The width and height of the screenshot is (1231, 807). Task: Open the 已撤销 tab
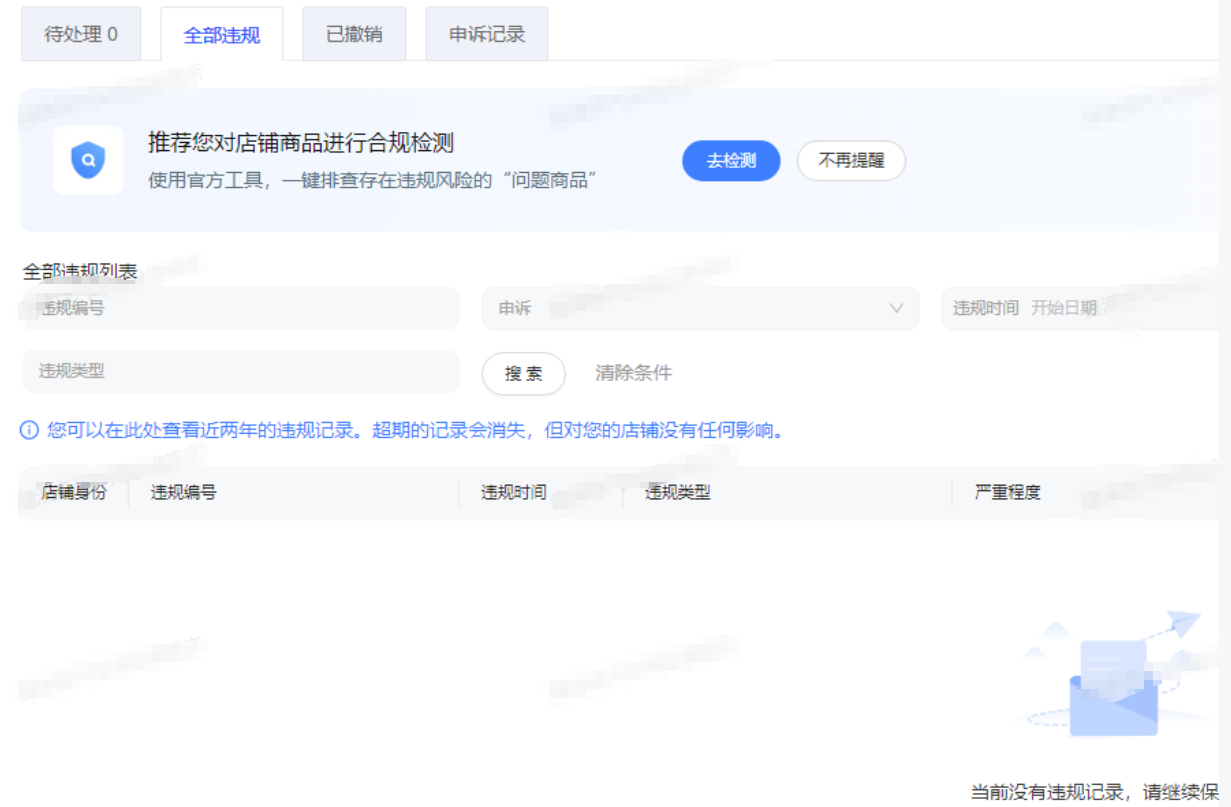tap(354, 34)
